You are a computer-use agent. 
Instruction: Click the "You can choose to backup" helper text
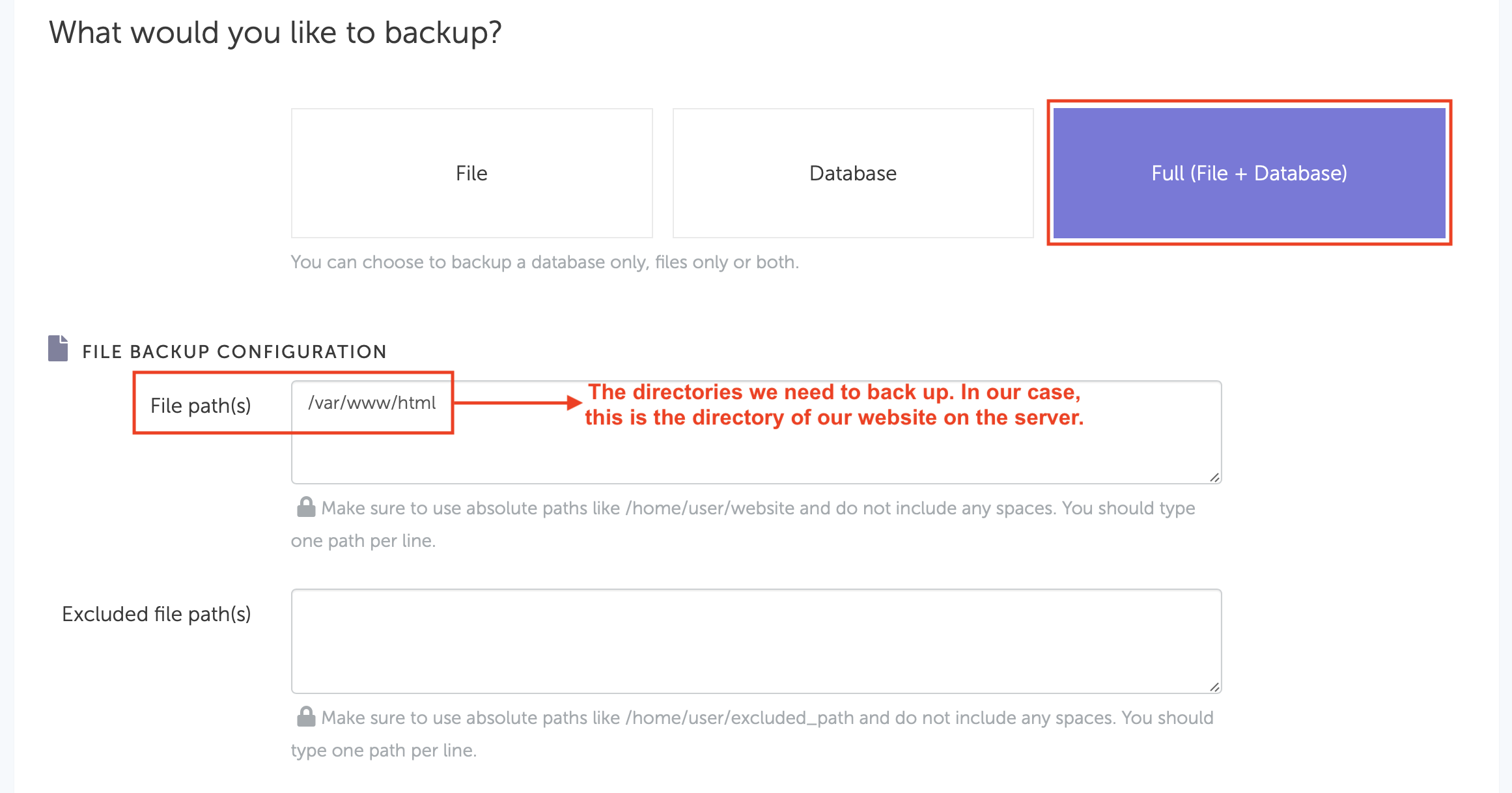pos(544,262)
